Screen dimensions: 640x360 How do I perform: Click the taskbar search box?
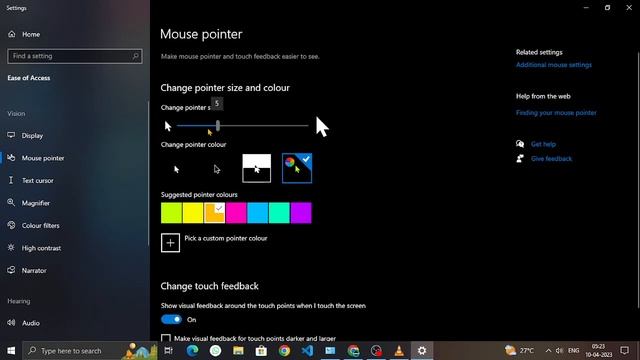pos(90,351)
